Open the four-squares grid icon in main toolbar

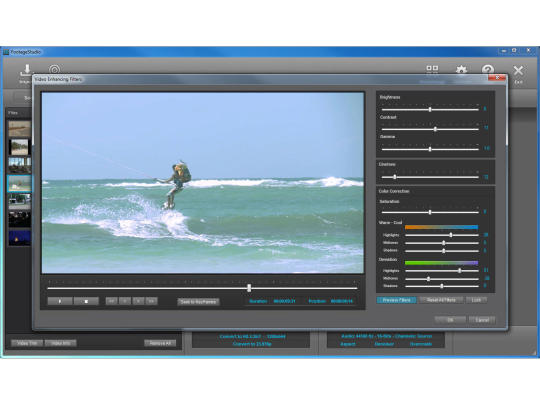tap(432, 69)
